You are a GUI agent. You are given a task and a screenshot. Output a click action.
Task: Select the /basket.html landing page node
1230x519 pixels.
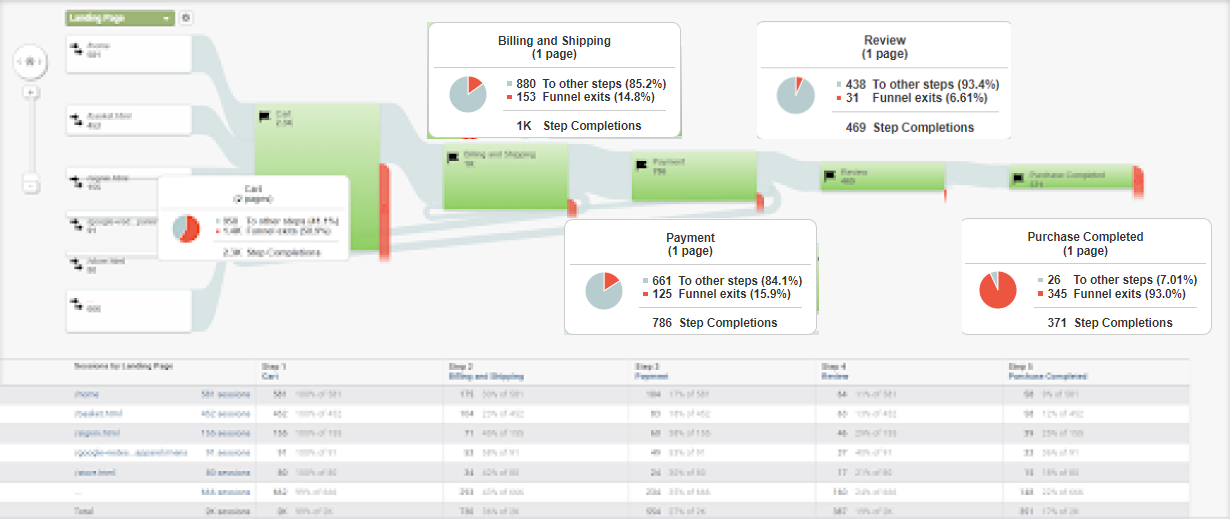pyautogui.click(x=128, y=120)
